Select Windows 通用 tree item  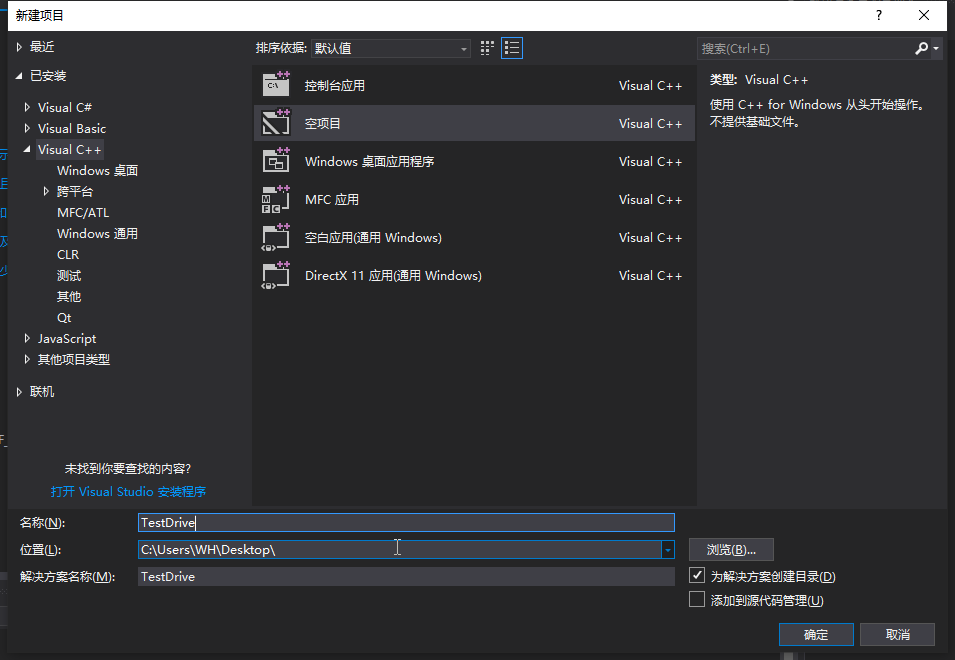pos(97,233)
